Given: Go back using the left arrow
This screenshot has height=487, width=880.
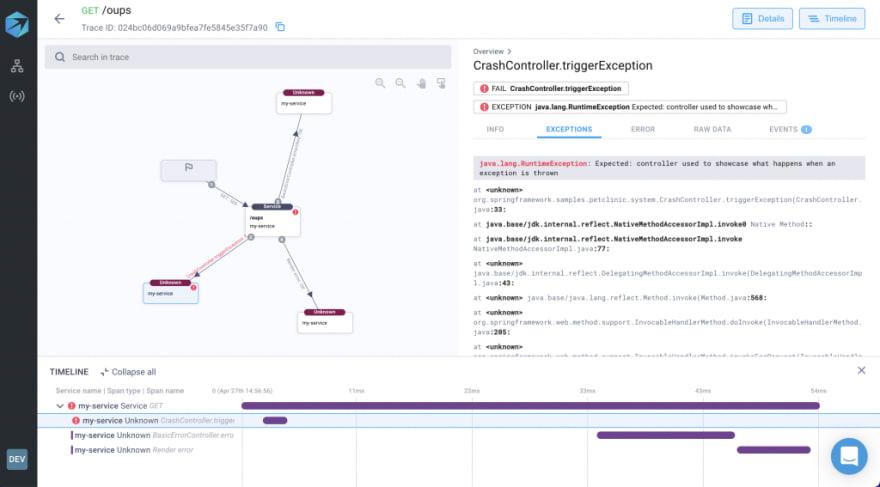Looking at the screenshot, I should tap(59, 19).
